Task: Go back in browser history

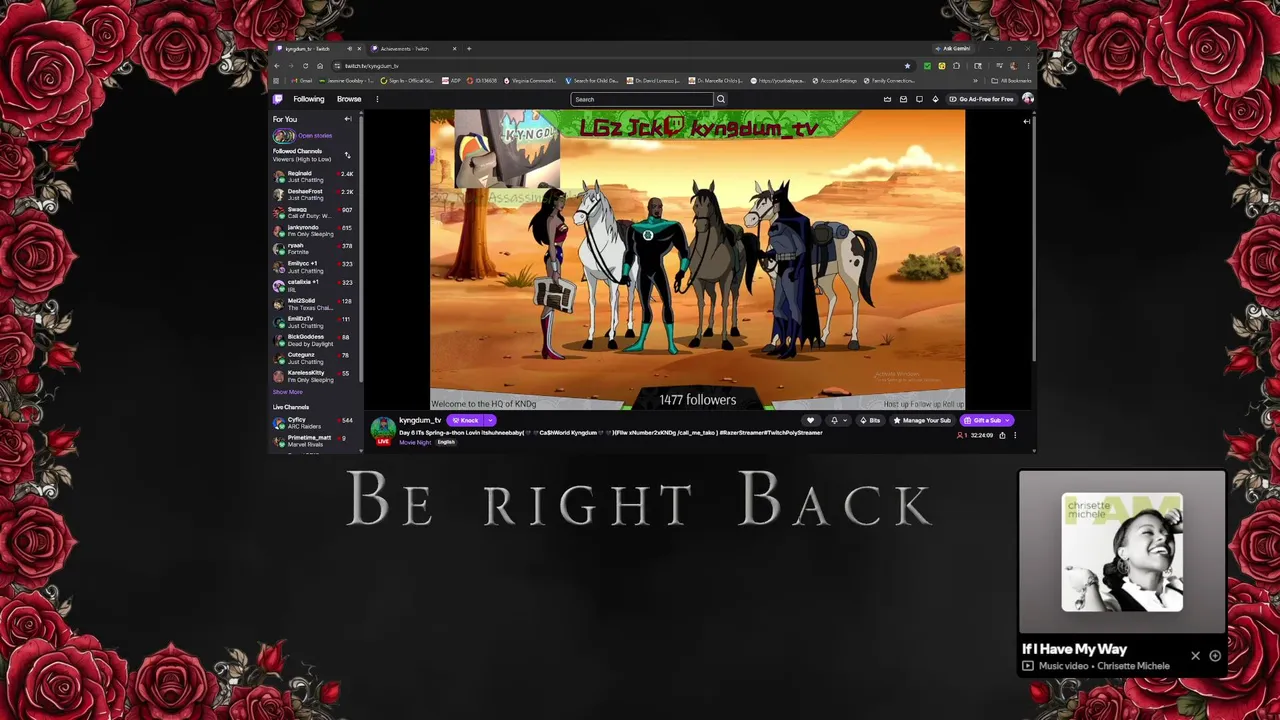Action: [277, 66]
